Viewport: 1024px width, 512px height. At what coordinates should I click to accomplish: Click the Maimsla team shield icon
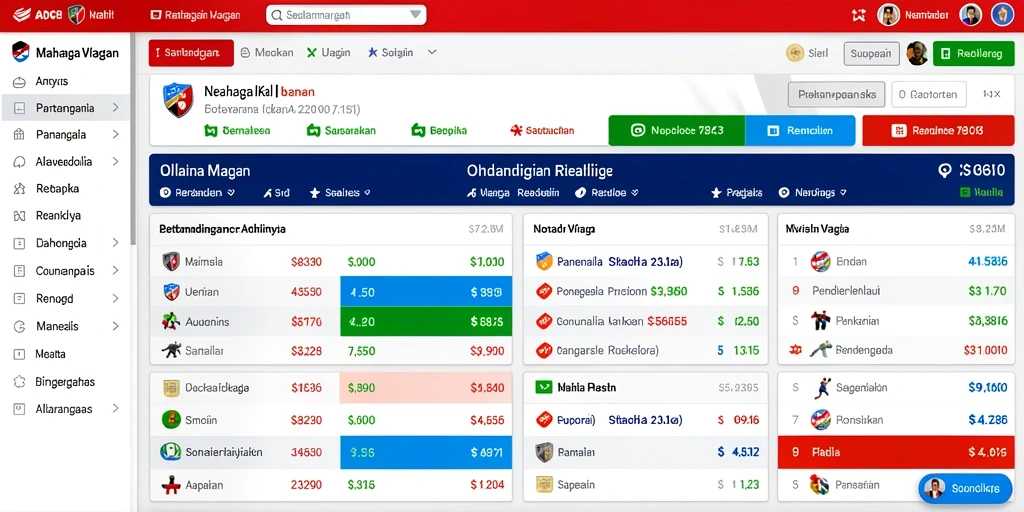[170, 262]
